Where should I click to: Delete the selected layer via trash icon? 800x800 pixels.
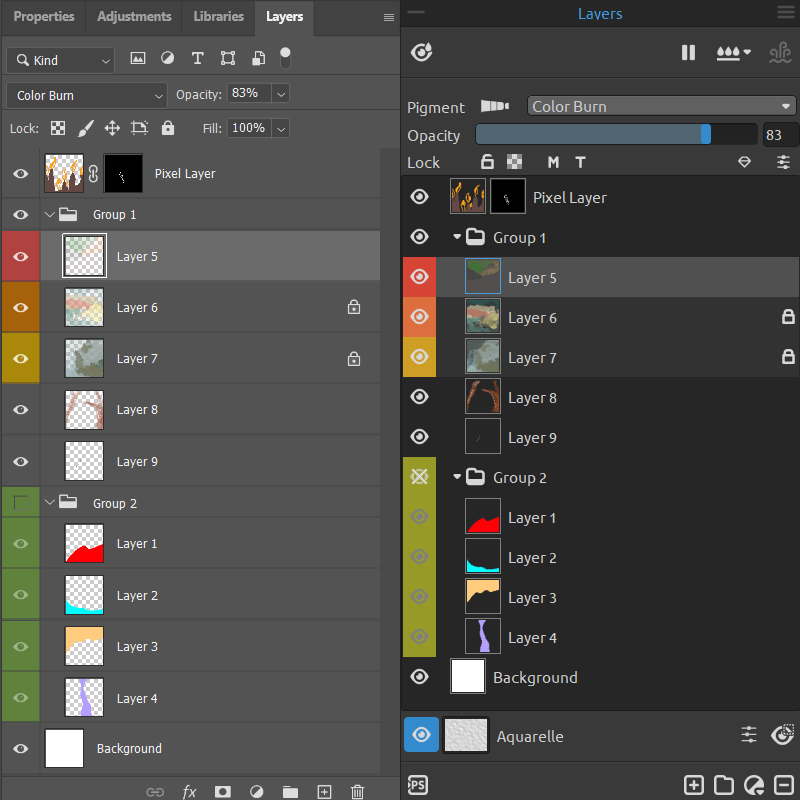[x=357, y=791]
